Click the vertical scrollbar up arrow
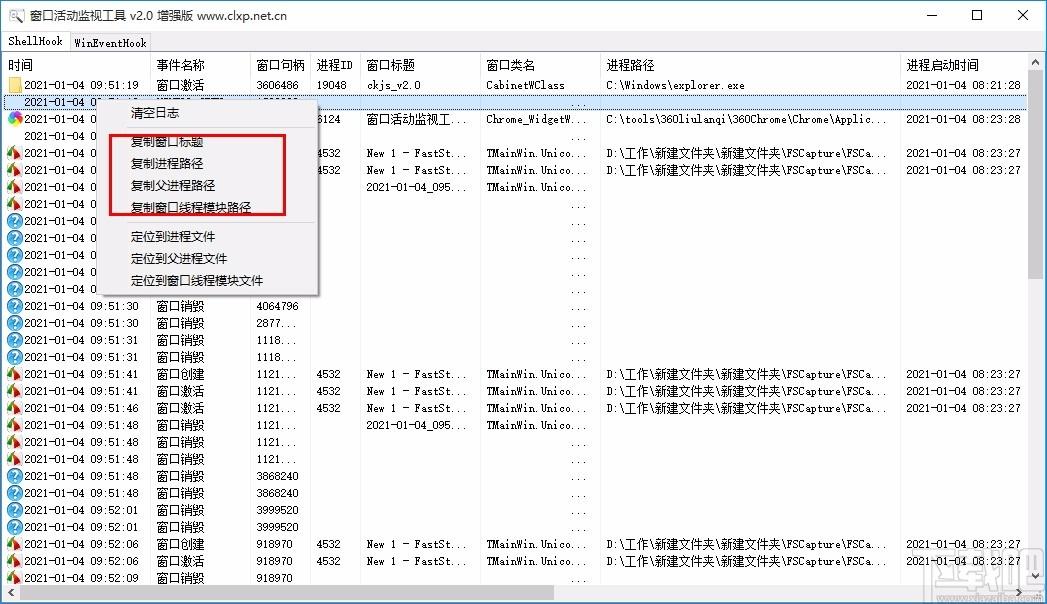Screen dimensions: 1047x604 click(1035, 62)
